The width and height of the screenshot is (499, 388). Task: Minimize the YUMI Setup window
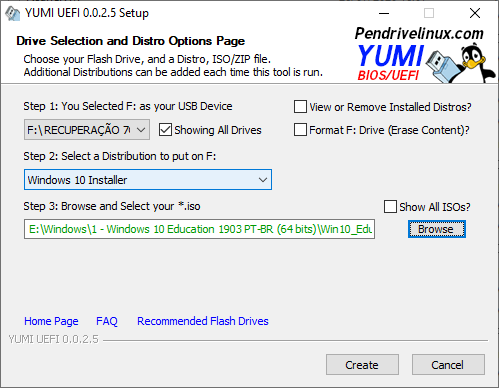coord(384,13)
